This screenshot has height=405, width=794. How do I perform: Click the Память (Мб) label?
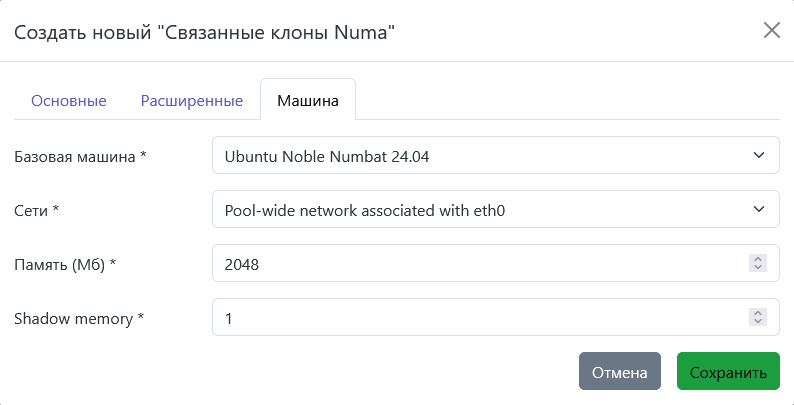[66, 264]
